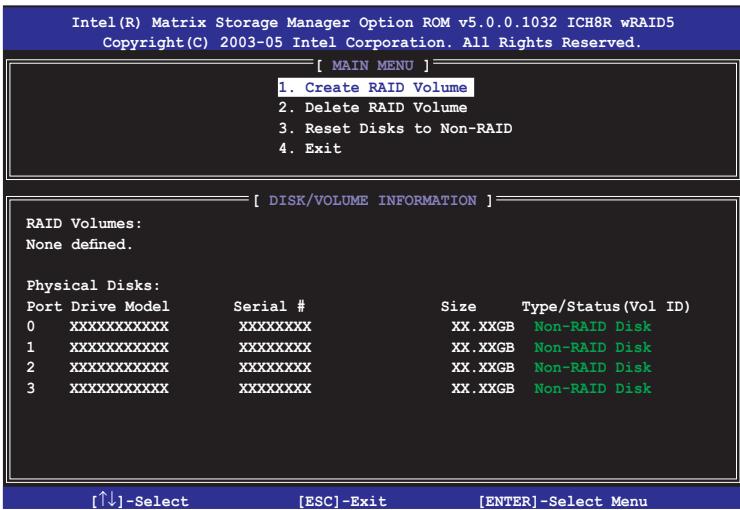Image resolution: width=740 pixels, height=510 pixels.
Task: Click the Intel Matrix Storage Manager title
Action: 373,22
